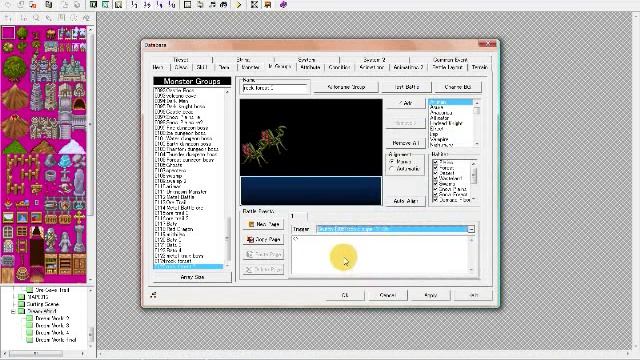640x360 pixels.
Task: Click the New Page button
Action: [x=263, y=224]
